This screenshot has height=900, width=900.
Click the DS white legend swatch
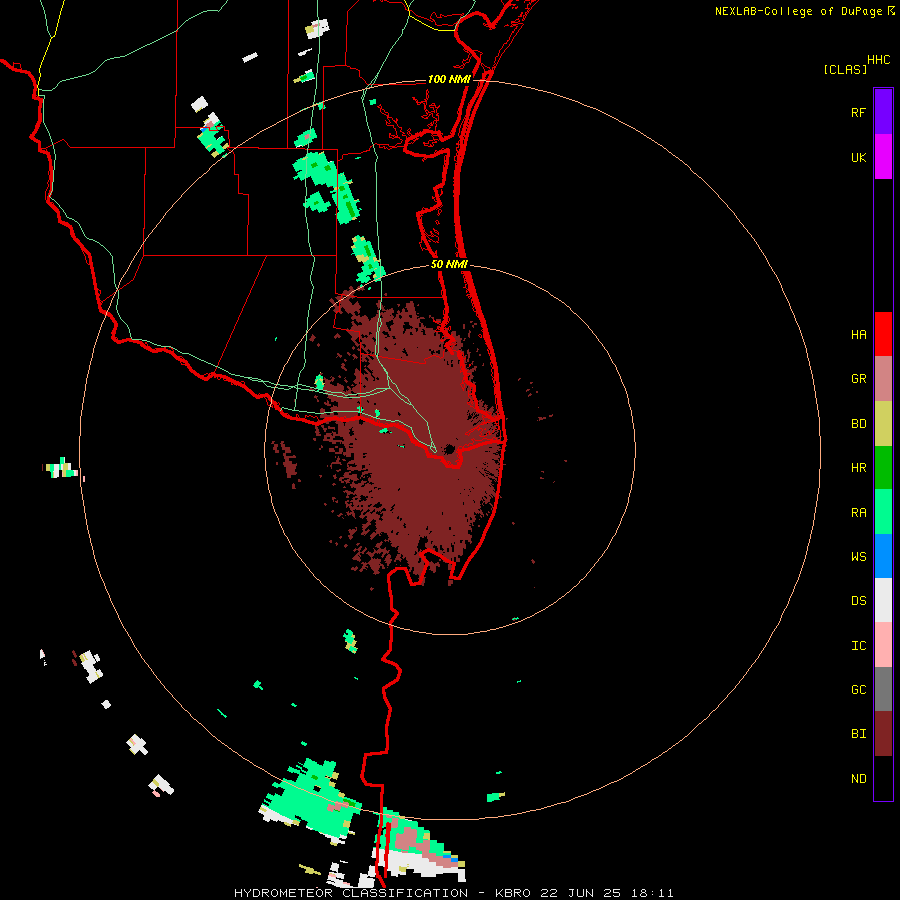tap(883, 600)
